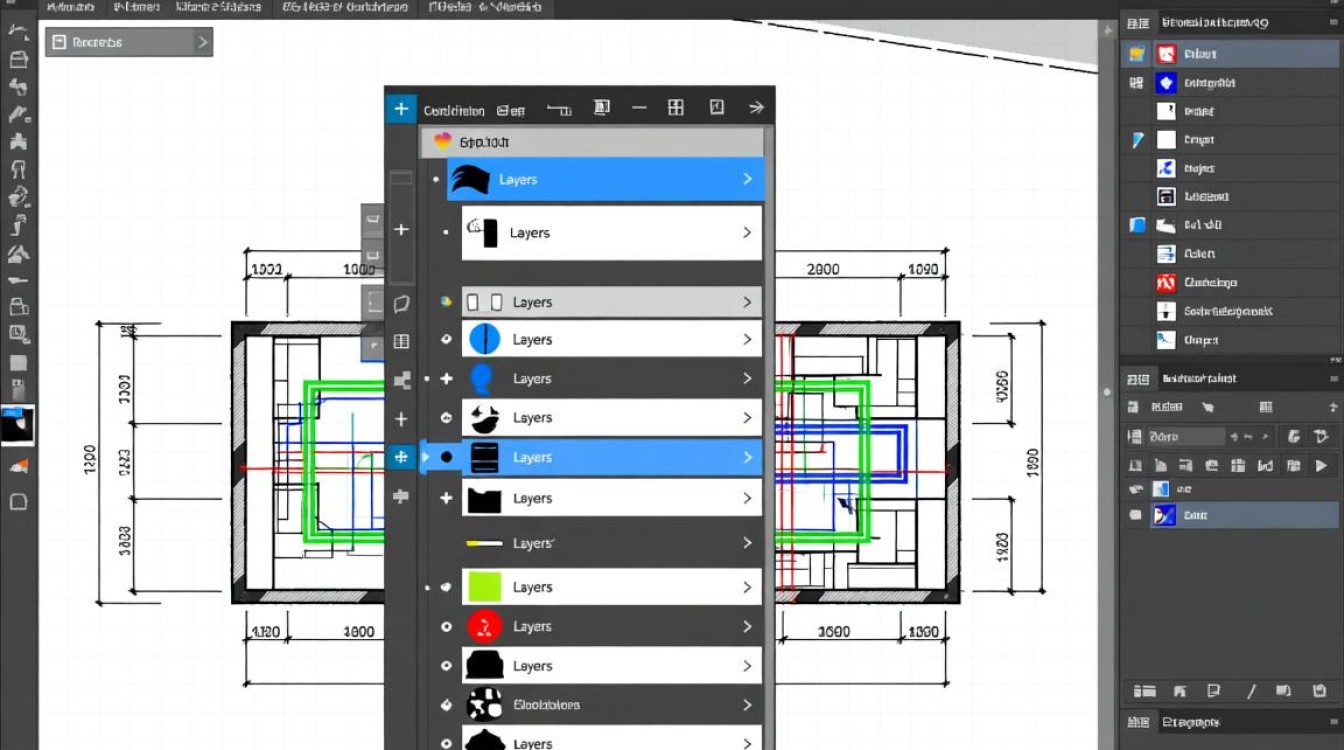Select the heart-icon header row in layers popup
The image size is (1344, 750).
point(593,142)
